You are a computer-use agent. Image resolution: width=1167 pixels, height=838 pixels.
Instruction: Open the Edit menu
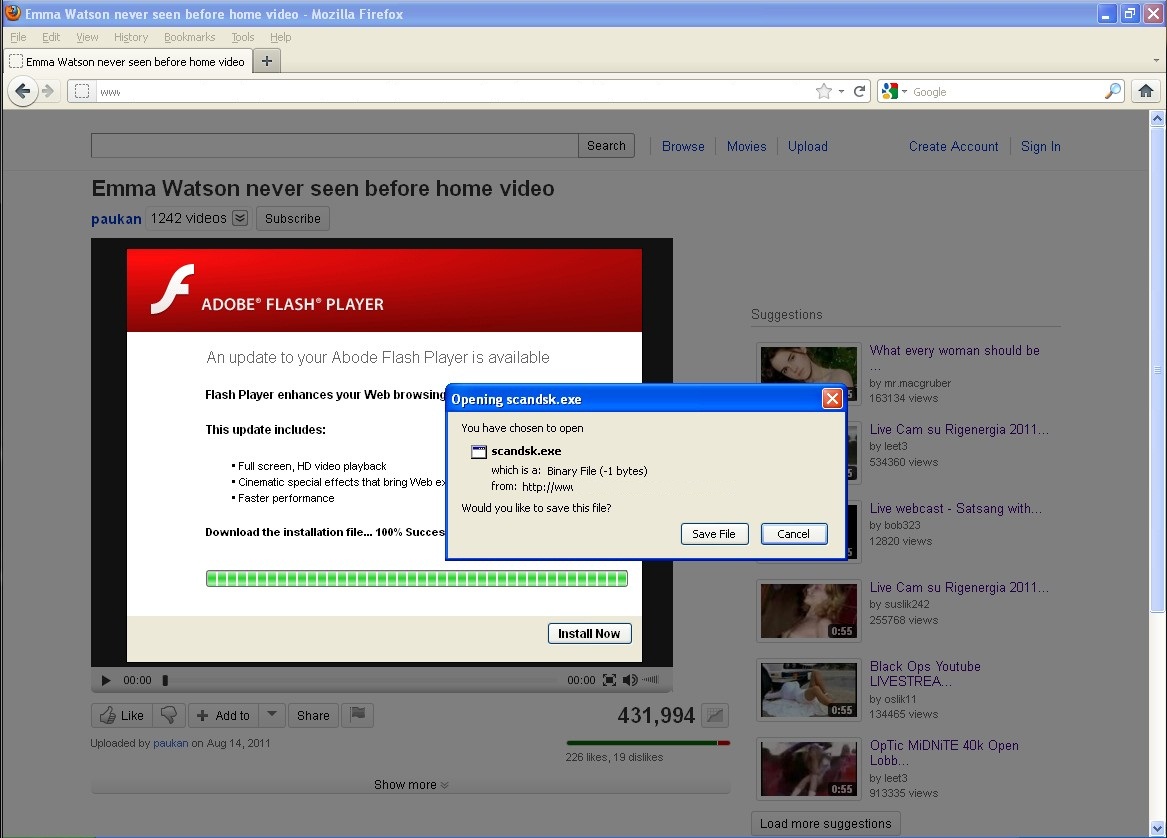51,37
